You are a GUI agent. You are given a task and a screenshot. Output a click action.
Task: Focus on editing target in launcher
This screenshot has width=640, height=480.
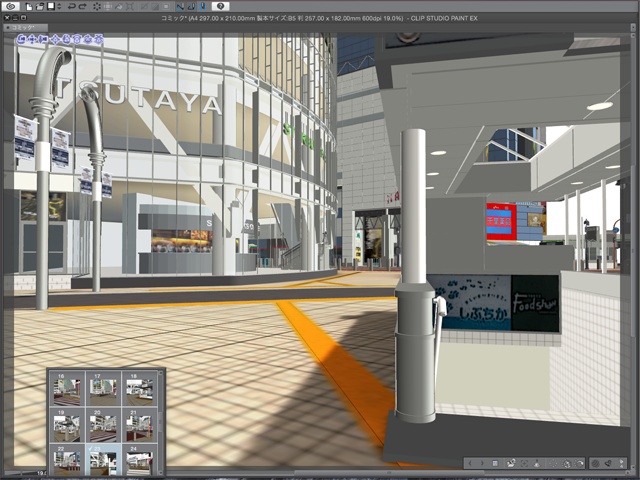524,463
